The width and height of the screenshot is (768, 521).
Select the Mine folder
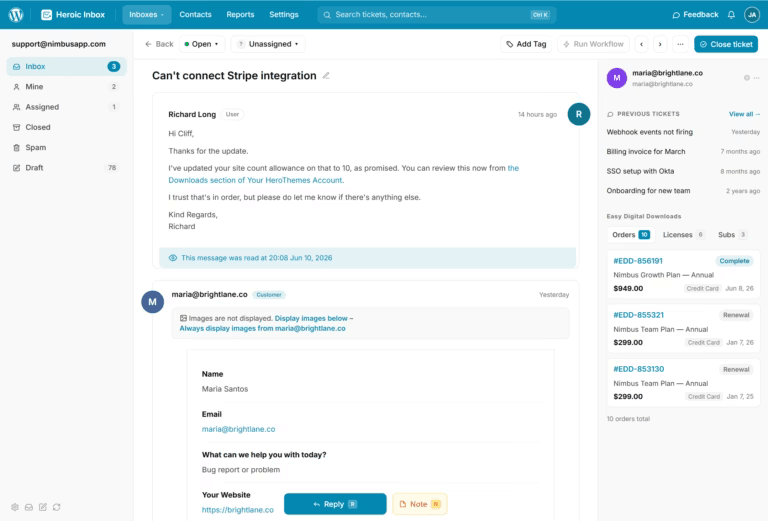point(66,87)
